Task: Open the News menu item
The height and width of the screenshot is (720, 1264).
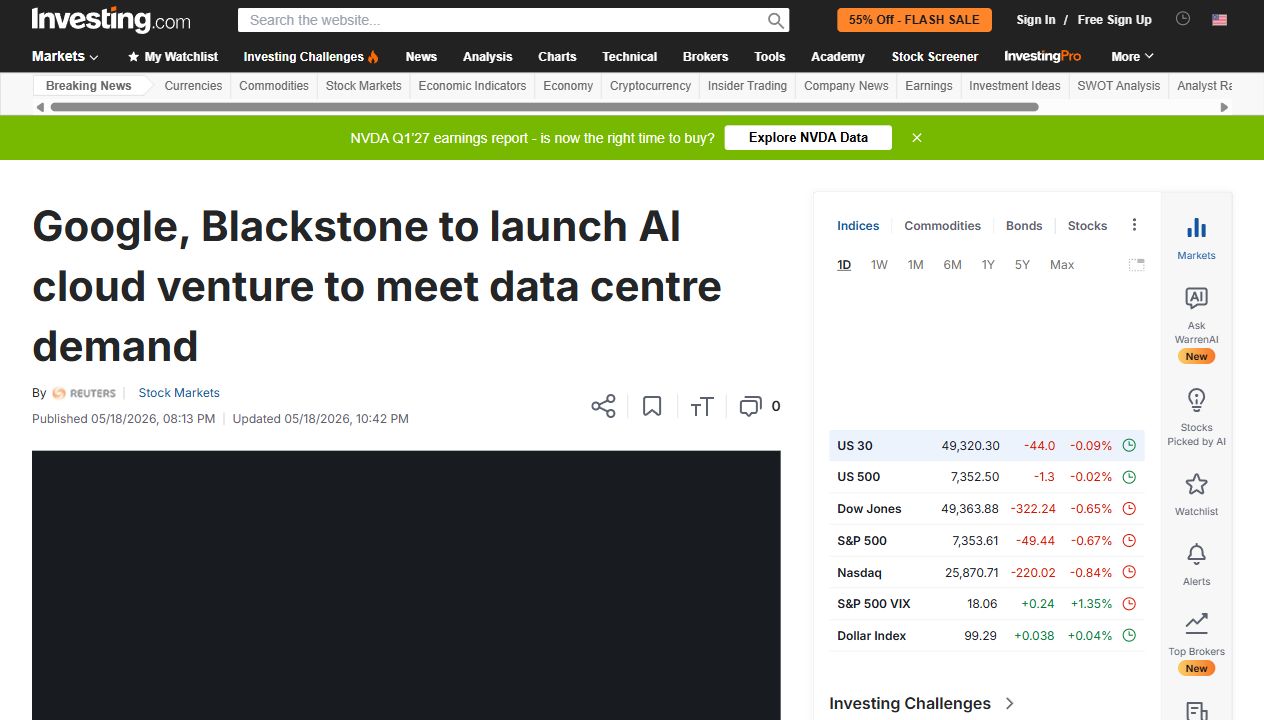Action: [x=421, y=56]
